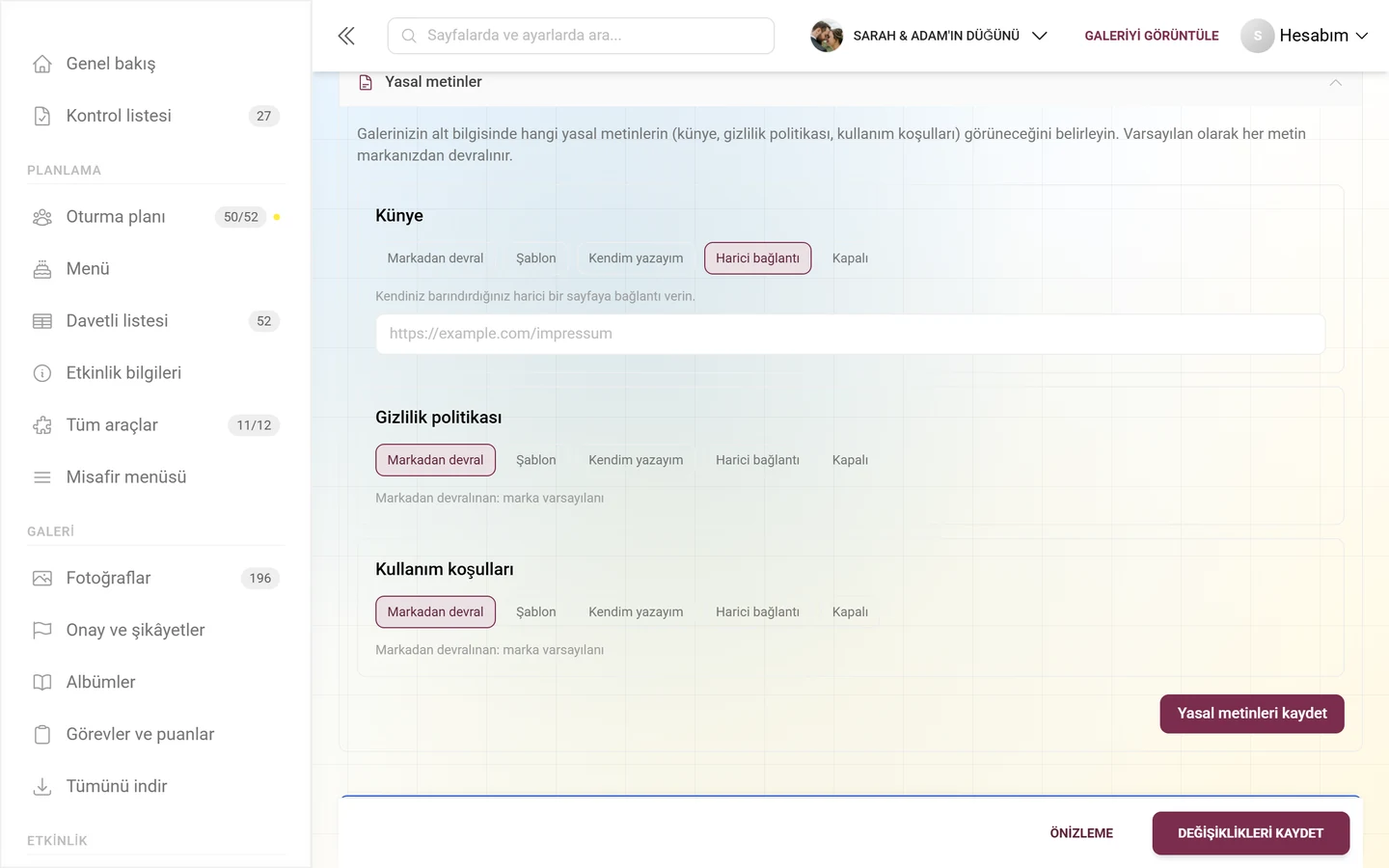Viewport: 1389px width, 868px height.
Task: Expand the Hesabım account menu
Action: (1305, 36)
